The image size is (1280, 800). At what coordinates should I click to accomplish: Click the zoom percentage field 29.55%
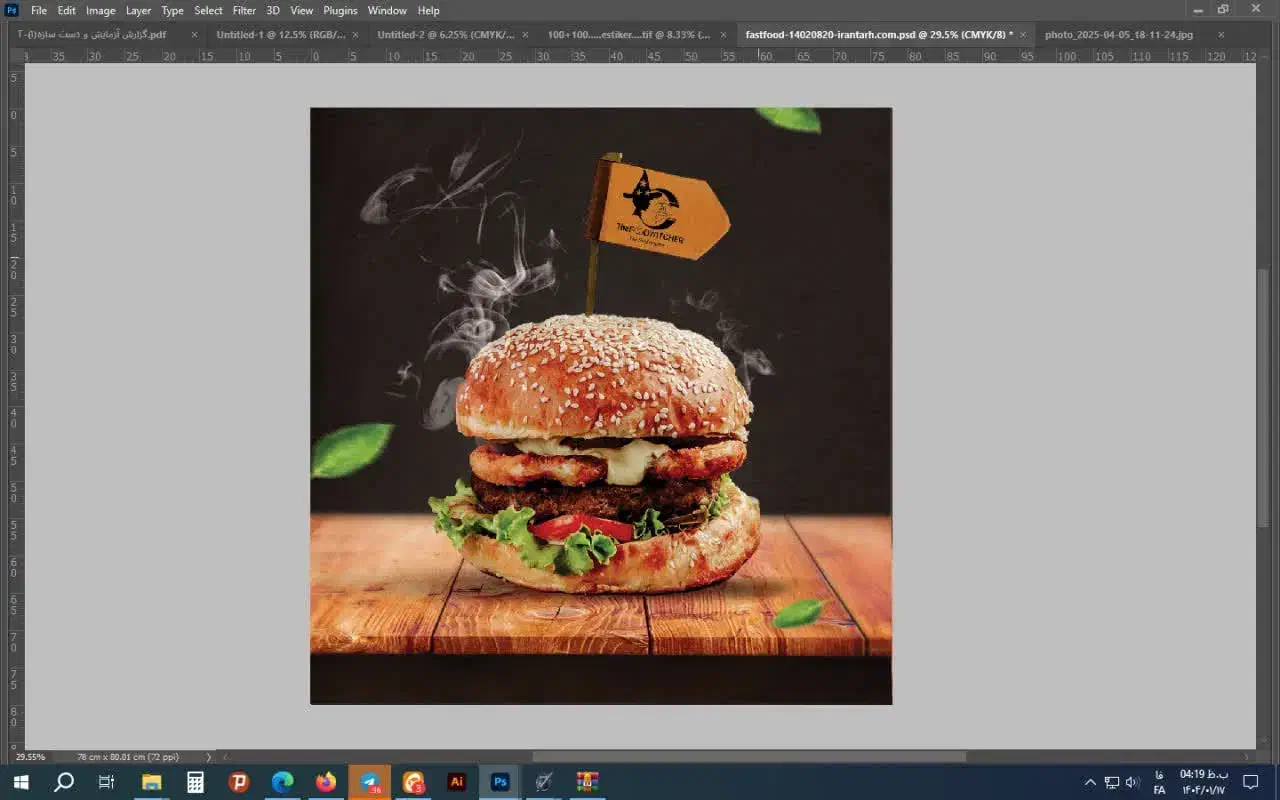pos(30,757)
